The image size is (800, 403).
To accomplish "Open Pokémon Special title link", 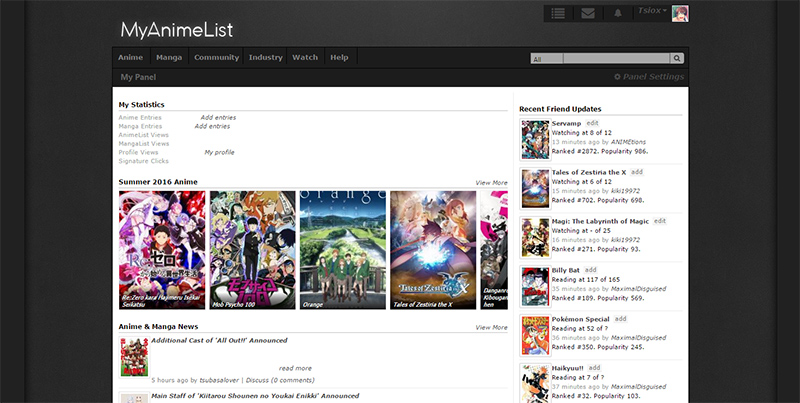I will [581, 319].
